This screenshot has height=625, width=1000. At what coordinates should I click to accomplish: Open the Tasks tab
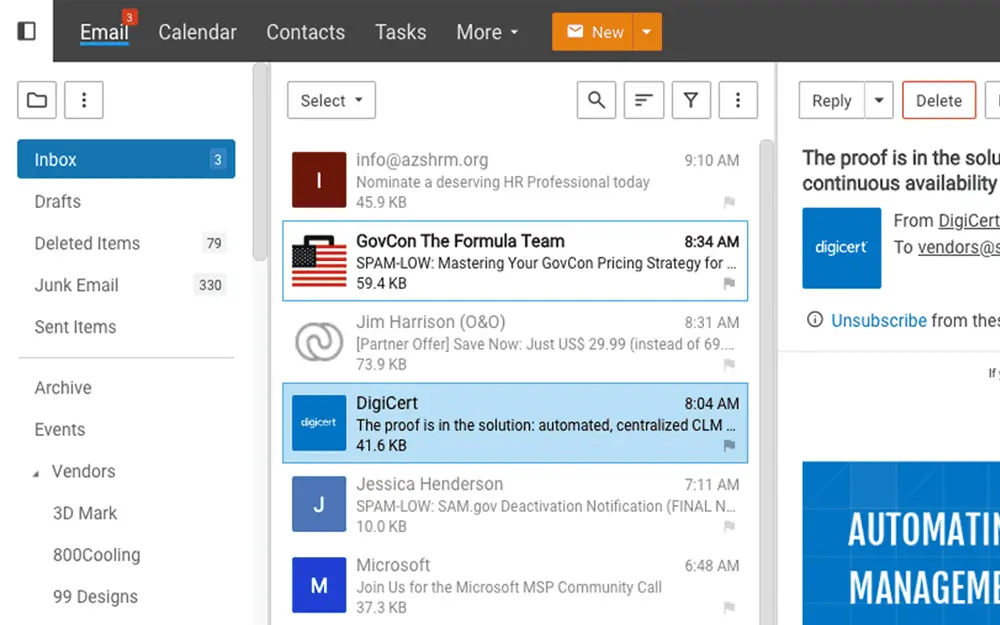401,32
